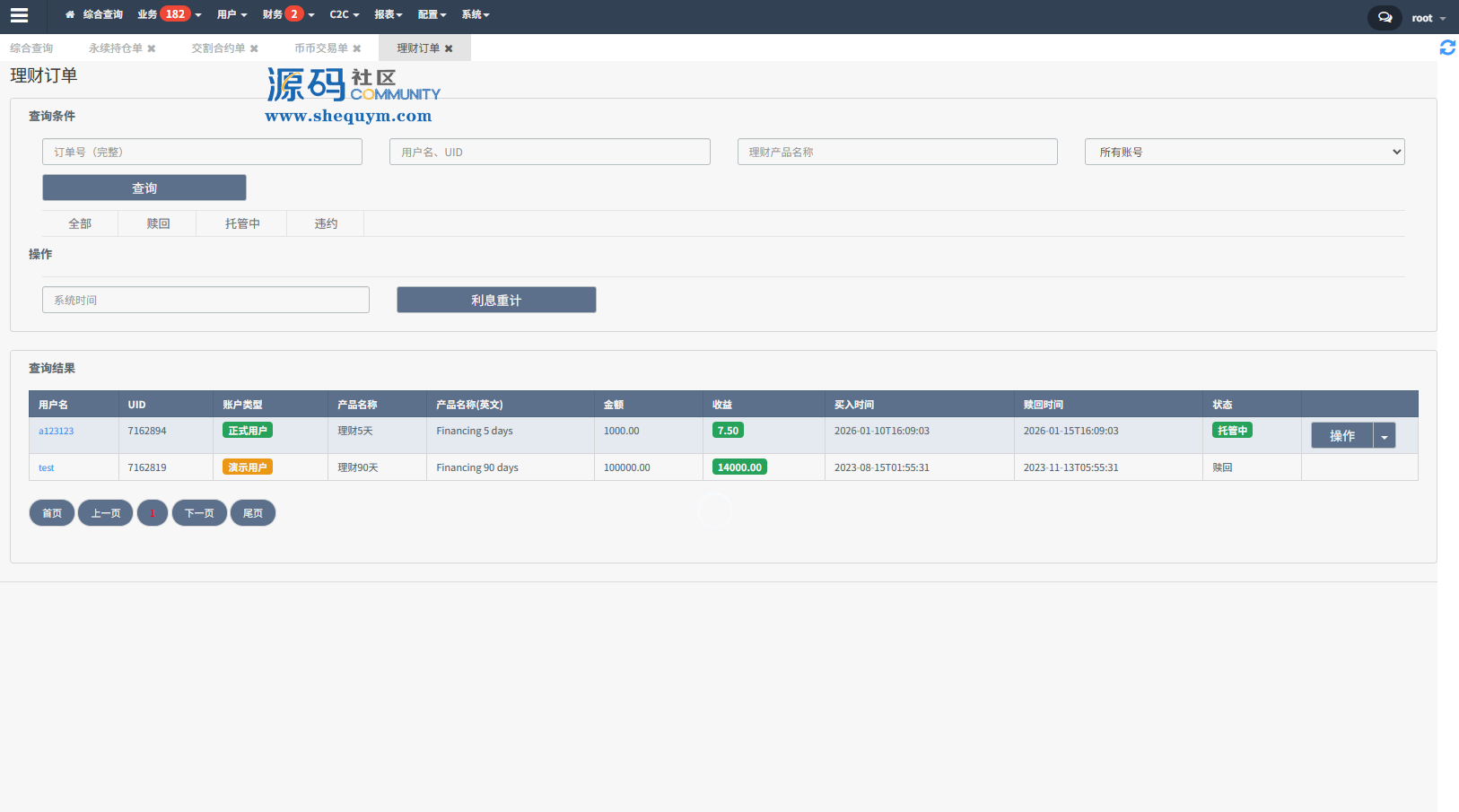Image resolution: width=1459 pixels, height=812 pixels.
Task: Close the 币币交易单 tab
Action: click(357, 48)
